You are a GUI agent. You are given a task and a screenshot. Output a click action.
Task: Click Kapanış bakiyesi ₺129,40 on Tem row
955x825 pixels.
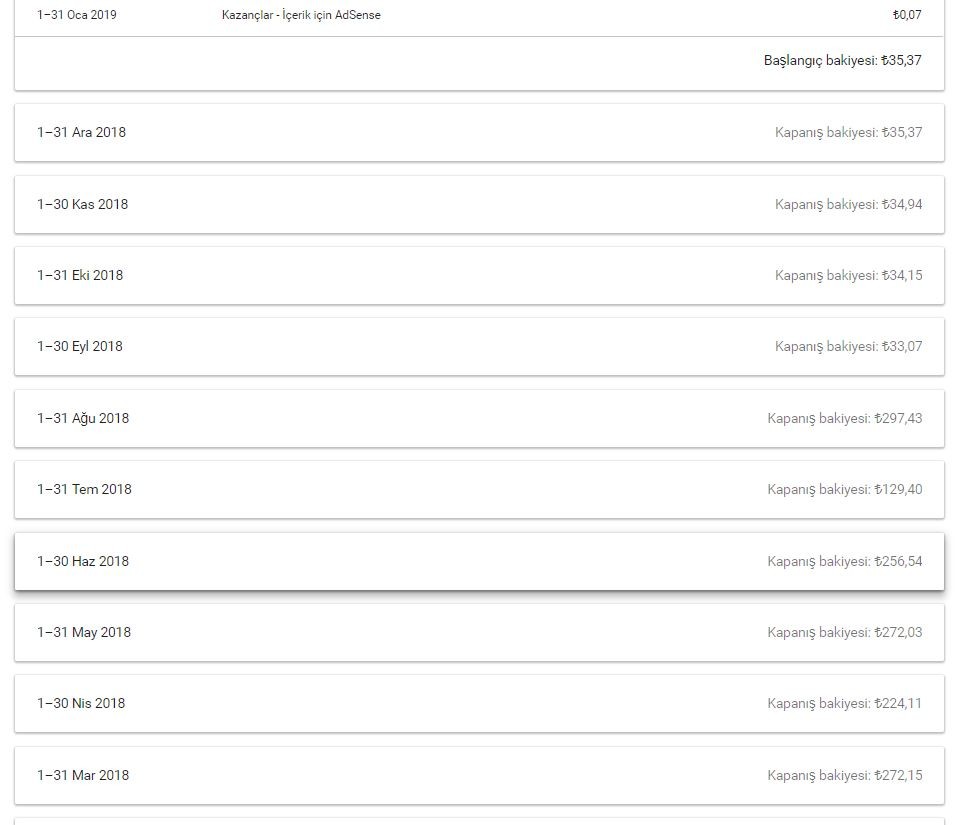coord(845,490)
